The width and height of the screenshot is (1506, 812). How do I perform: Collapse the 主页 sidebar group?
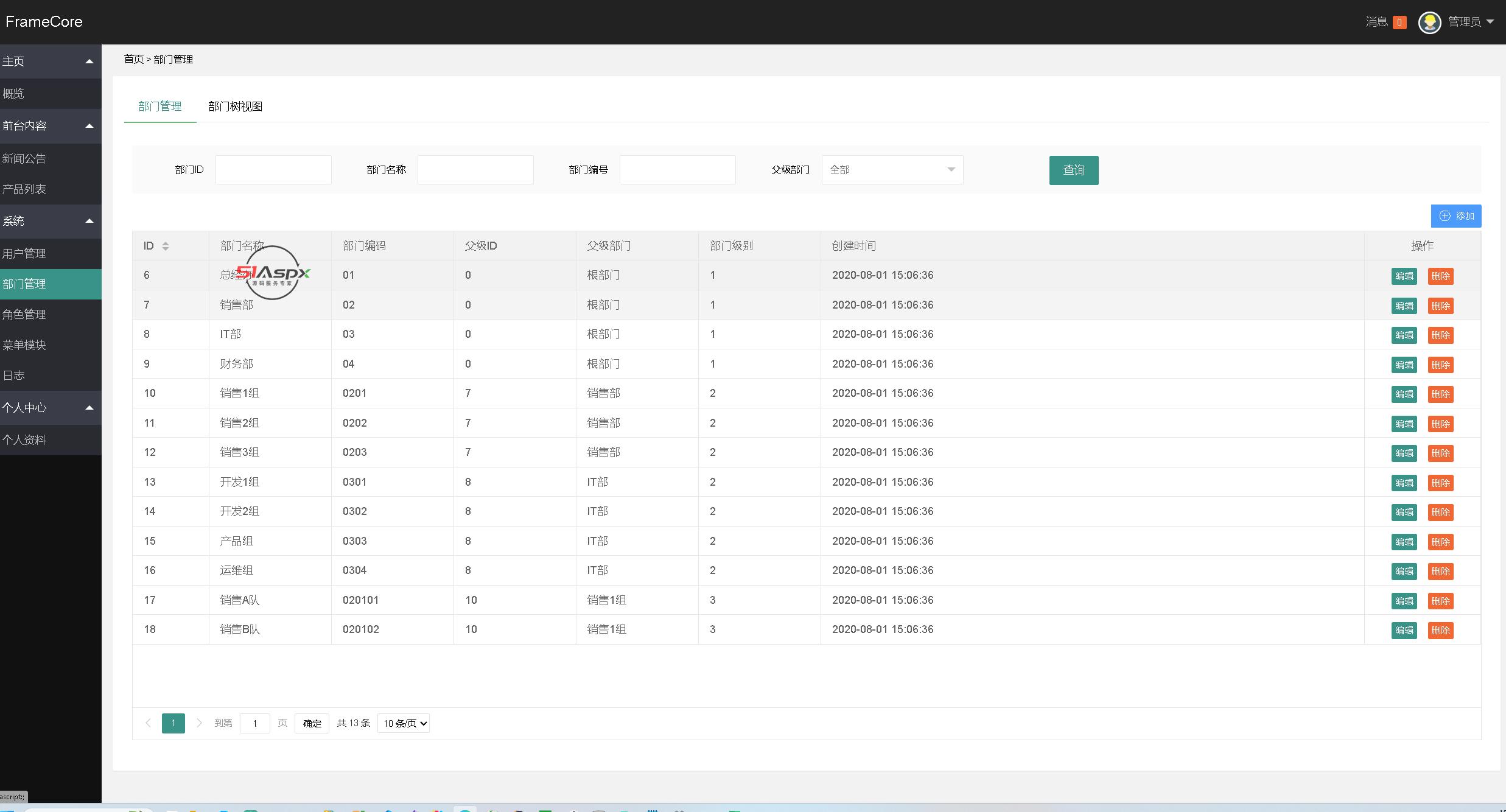pos(89,61)
